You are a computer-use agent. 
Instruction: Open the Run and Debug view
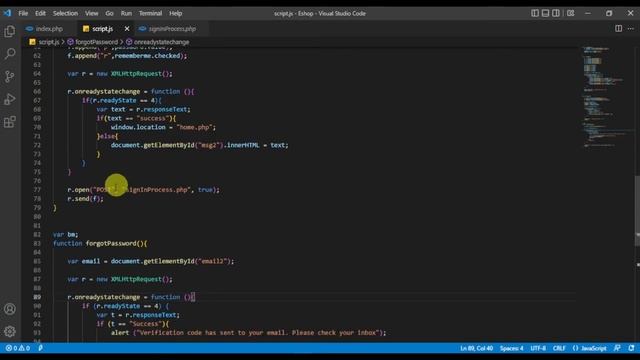click(10, 99)
